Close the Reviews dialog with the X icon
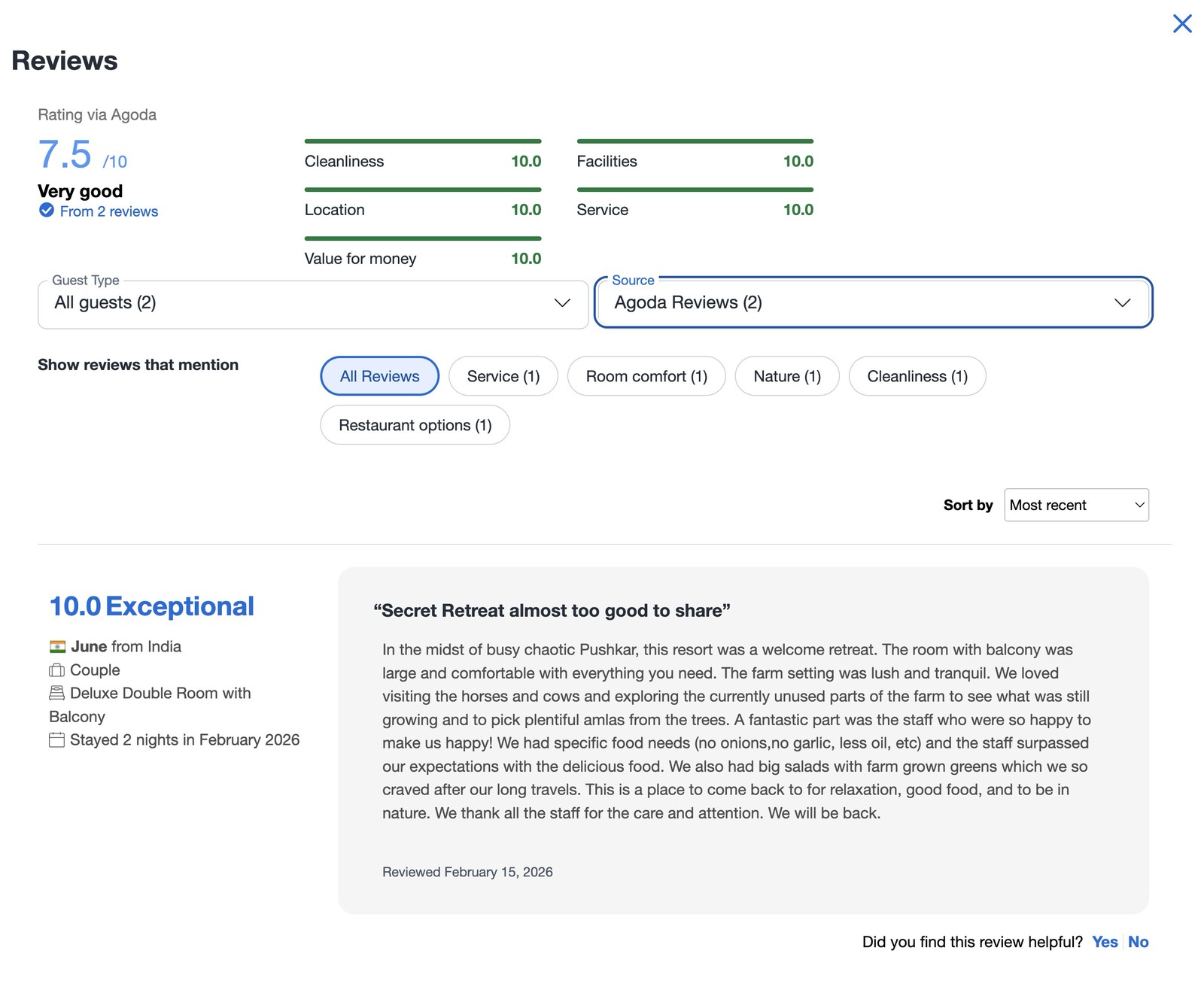1204x1005 pixels. (1182, 23)
